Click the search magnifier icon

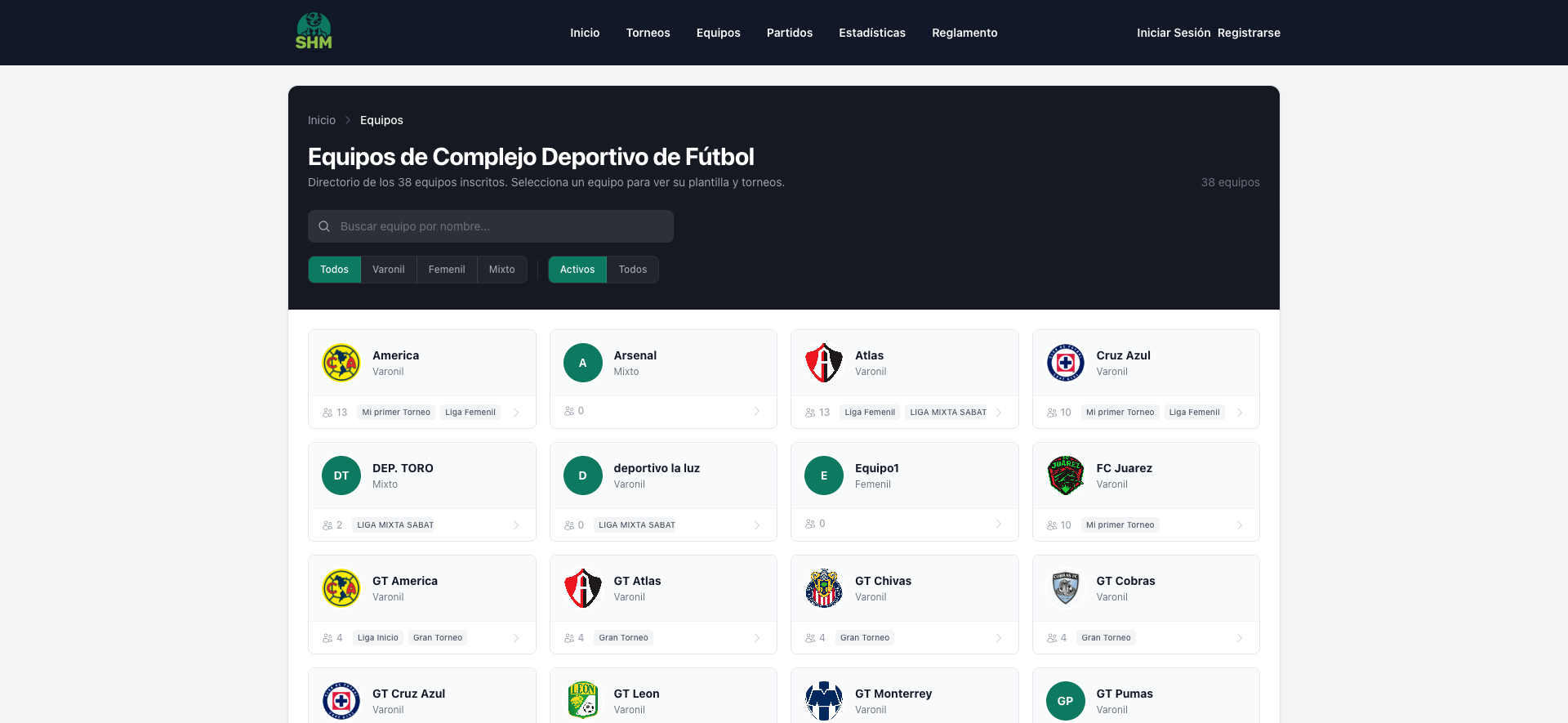click(x=324, y=226)
